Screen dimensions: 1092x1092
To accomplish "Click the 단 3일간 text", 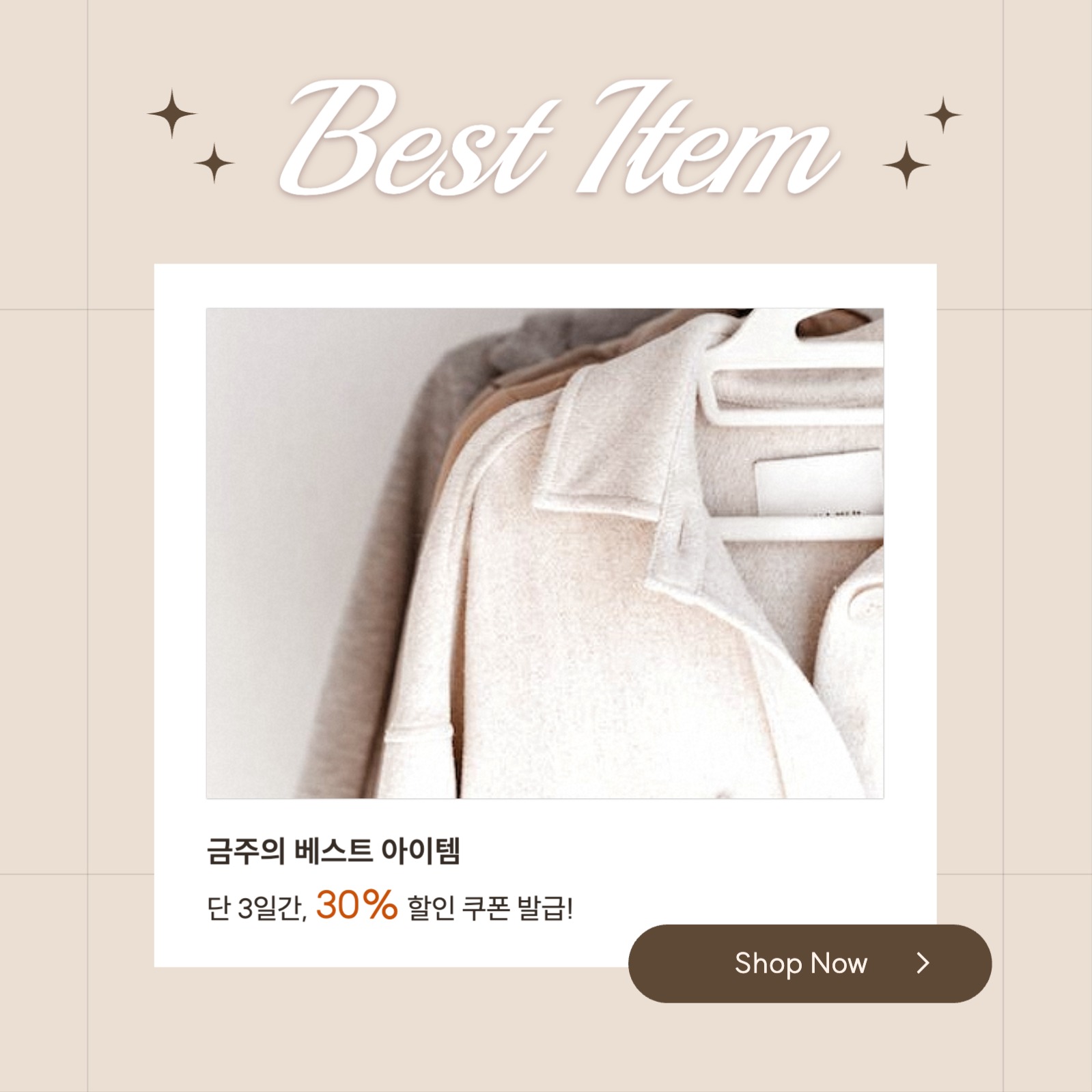I will (x=257, y=909).
